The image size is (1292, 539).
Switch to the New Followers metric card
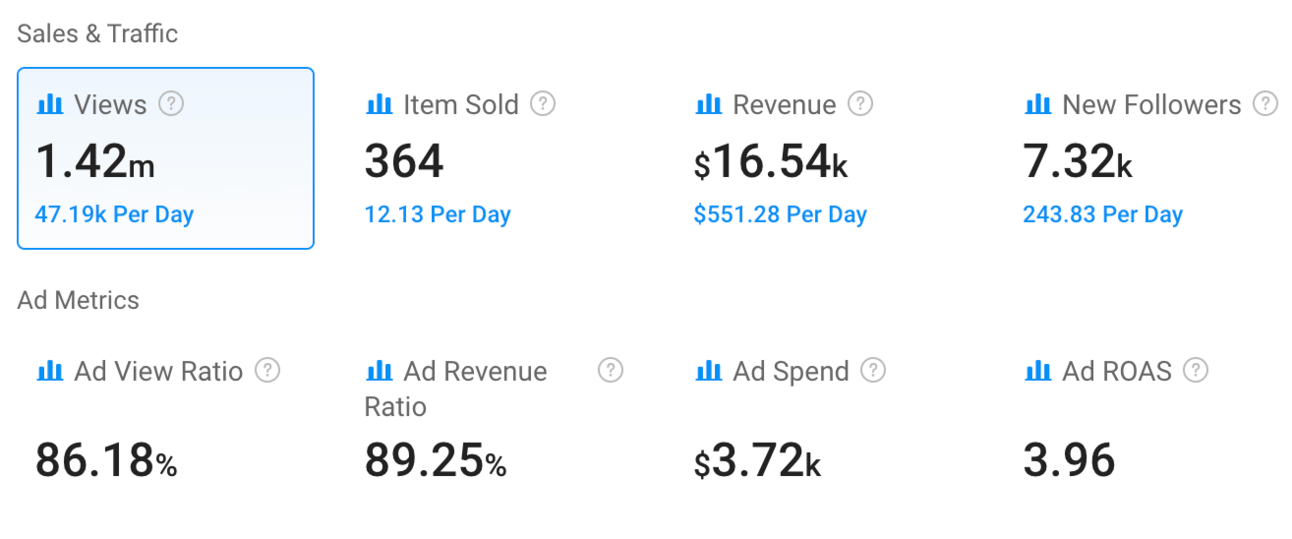pos(1150,158)
